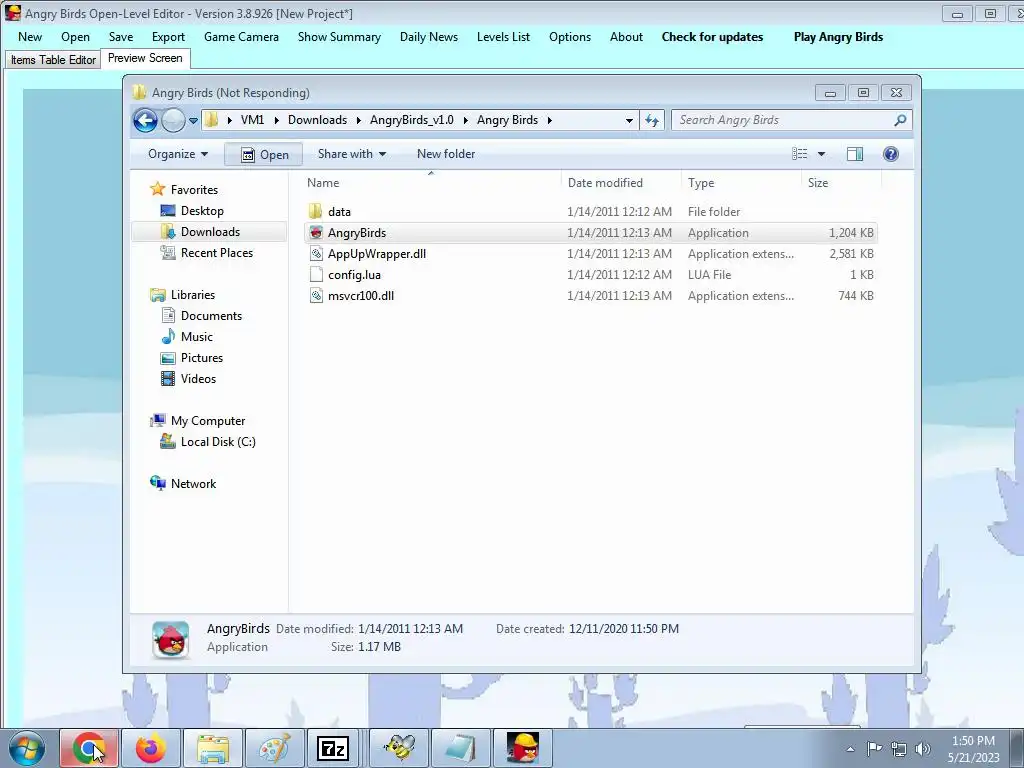Viewport: 1024px width, 768px height.
Task: Select Downloads in navigation pane
Action: pyautogui.click(x=210, y=232)
